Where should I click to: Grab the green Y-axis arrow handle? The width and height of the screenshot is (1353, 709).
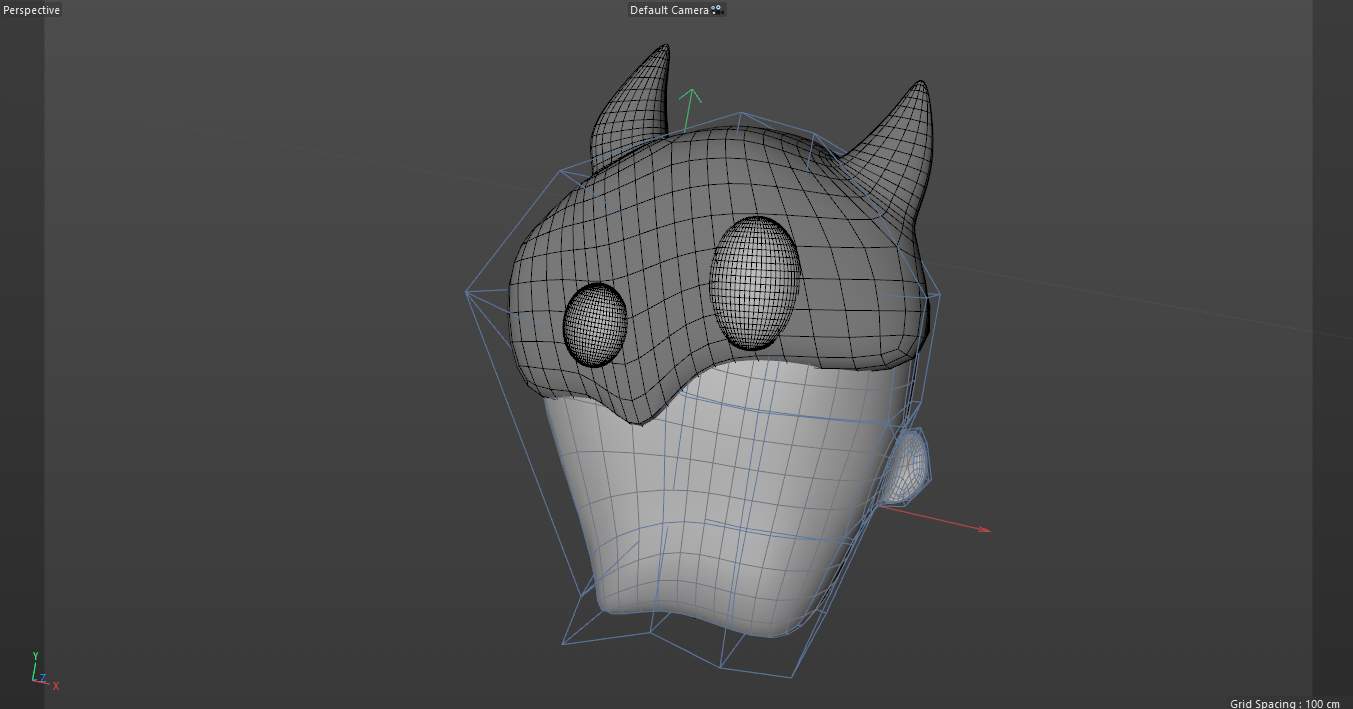coord(690,97)
